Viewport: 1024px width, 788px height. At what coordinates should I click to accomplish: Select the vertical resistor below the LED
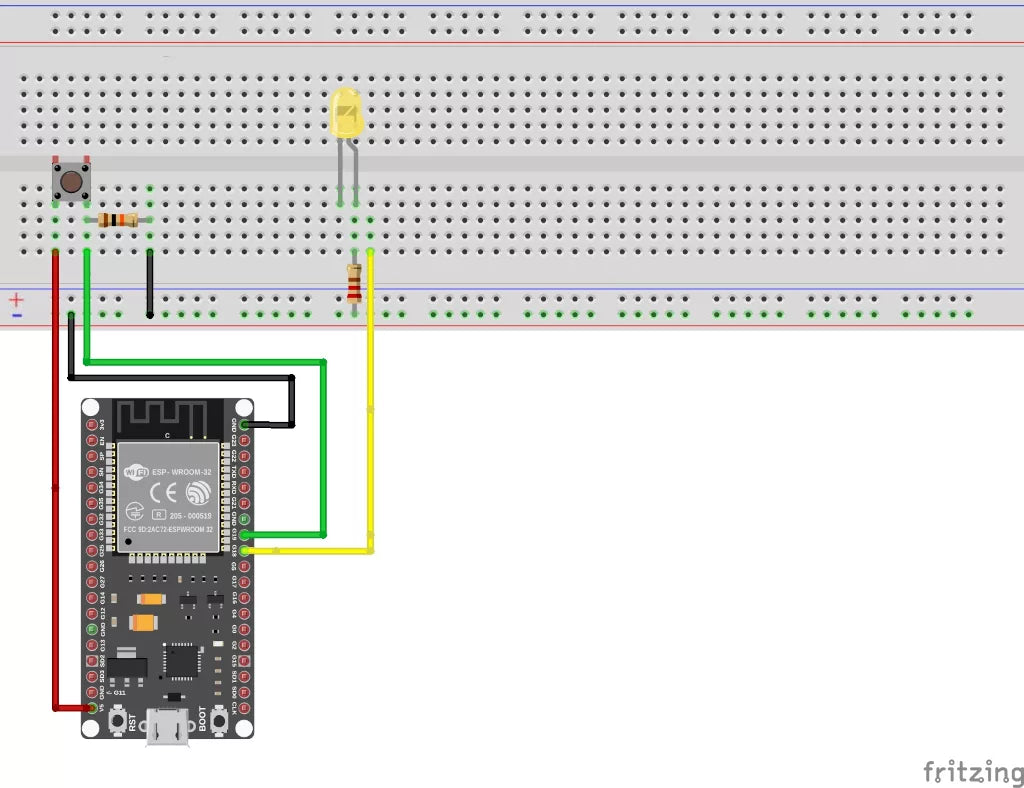pyautogui.click(x=355, y=283)
